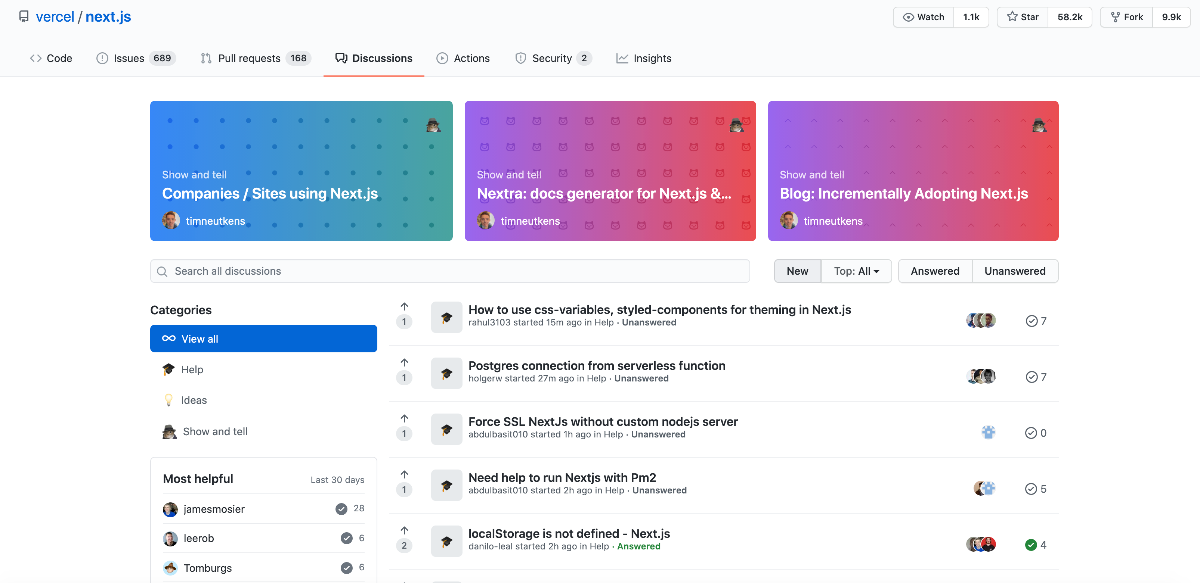Screen dimensions: 1200x583
Task: Open the Insights tab
Action: click(644, 58)
